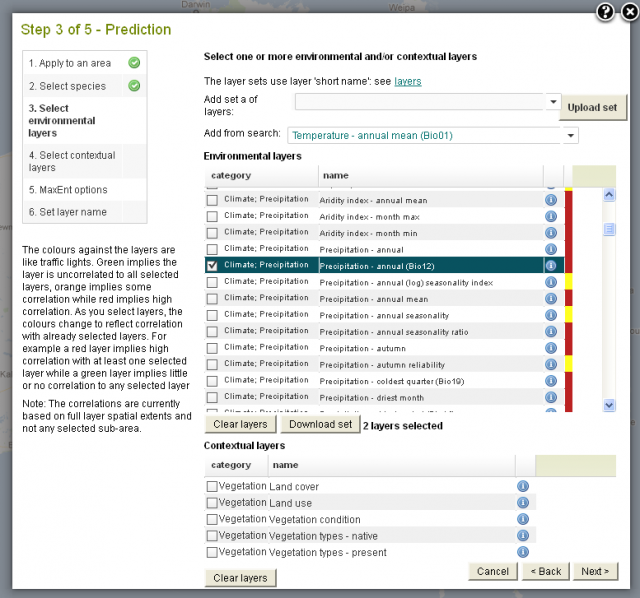Screen dimensions: 640x598
Task: Click the Add from search text field
Action: point(424,135)
